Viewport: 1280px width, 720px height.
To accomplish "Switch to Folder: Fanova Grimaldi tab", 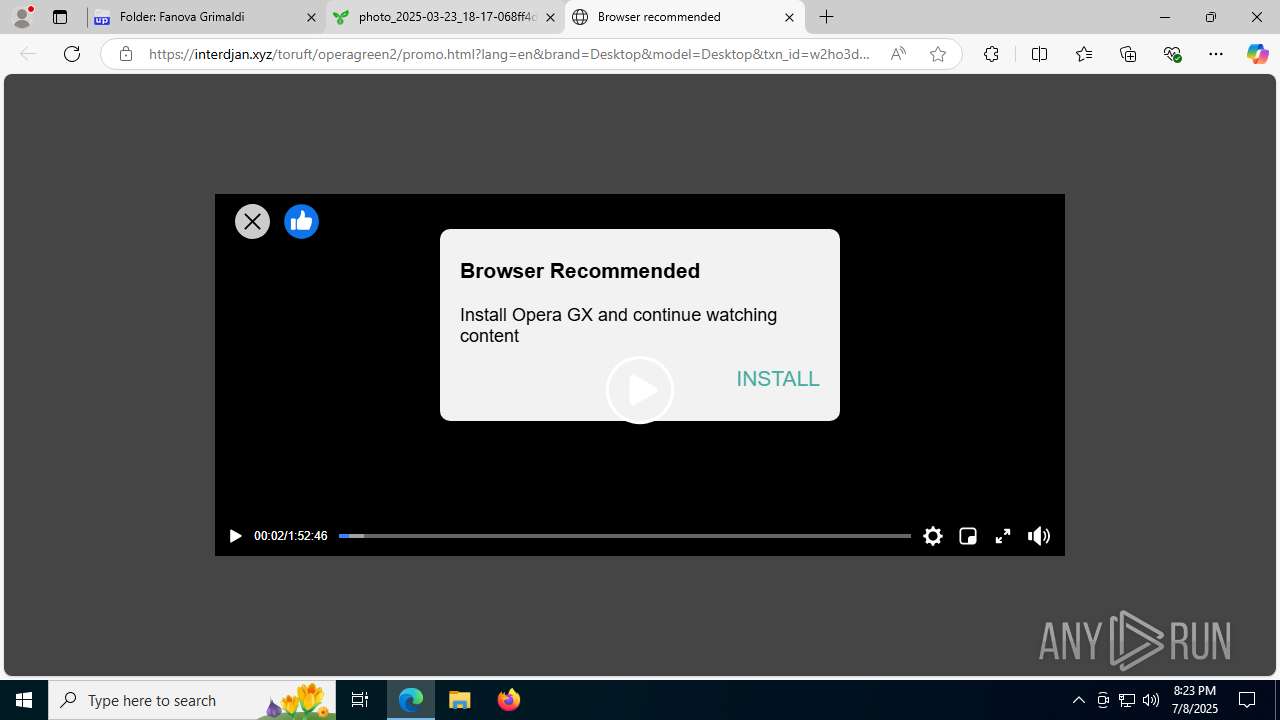I will [206, 17].
